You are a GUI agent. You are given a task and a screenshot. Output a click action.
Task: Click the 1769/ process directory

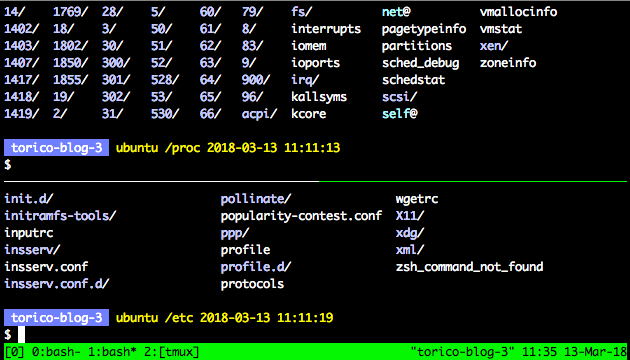(x=70, y=12)
